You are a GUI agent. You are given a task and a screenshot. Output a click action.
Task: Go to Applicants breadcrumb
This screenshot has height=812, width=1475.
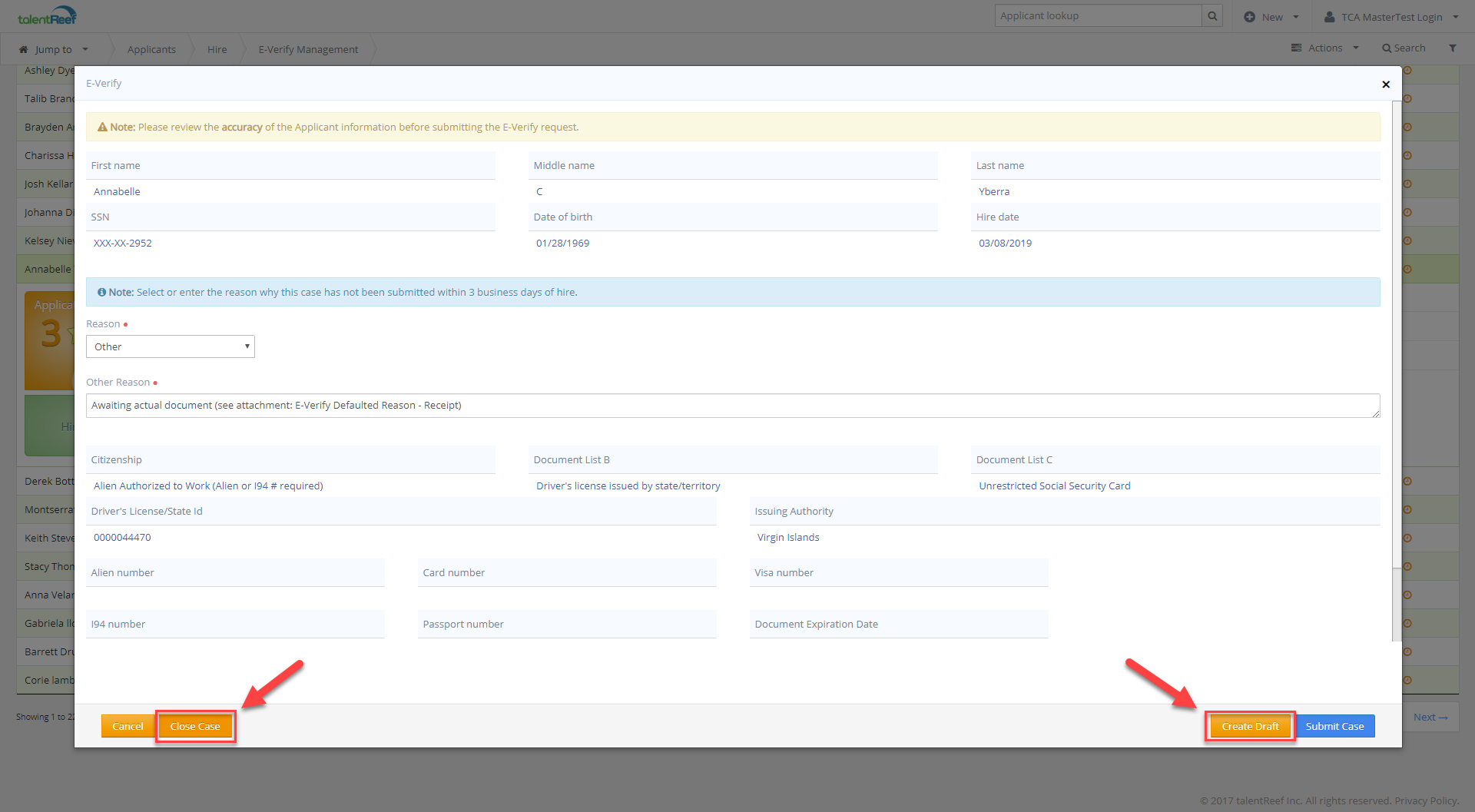coord(151,50)
